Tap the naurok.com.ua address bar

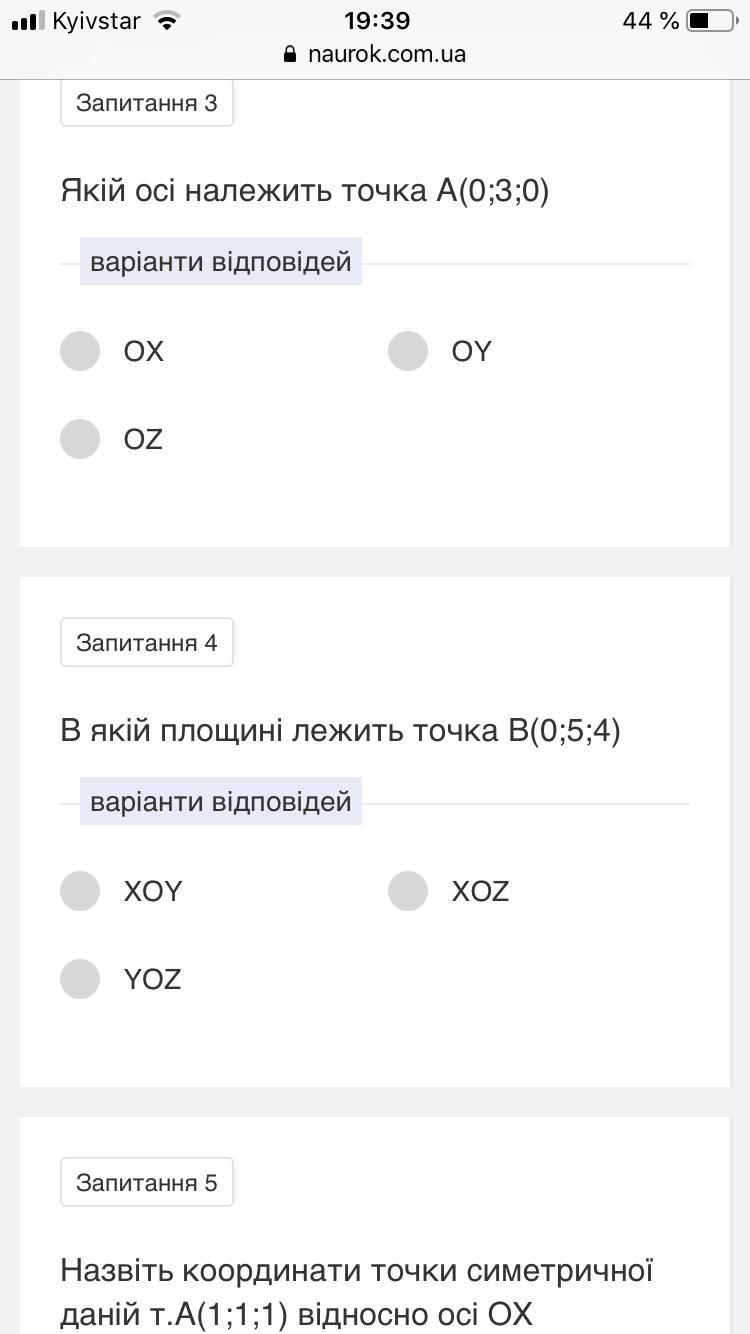click(386, 54)
